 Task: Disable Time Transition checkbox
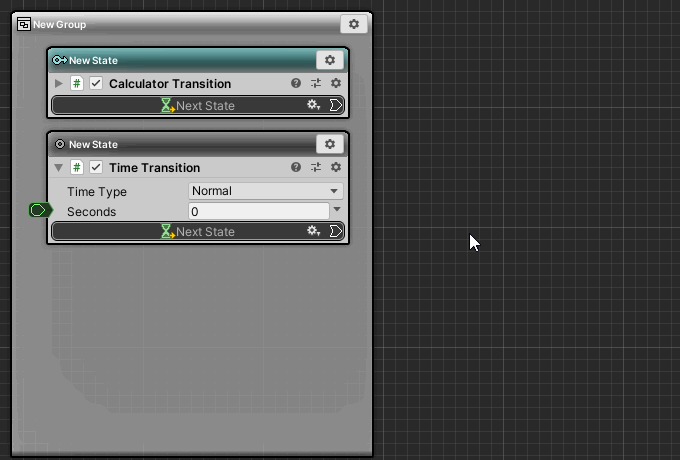click(x=96, y=168)
